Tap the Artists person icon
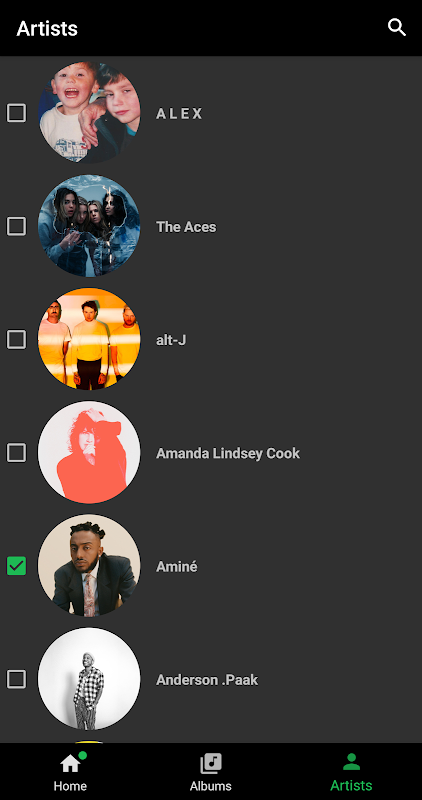This screenshot has height=800, width=422. tap(351, 762)
